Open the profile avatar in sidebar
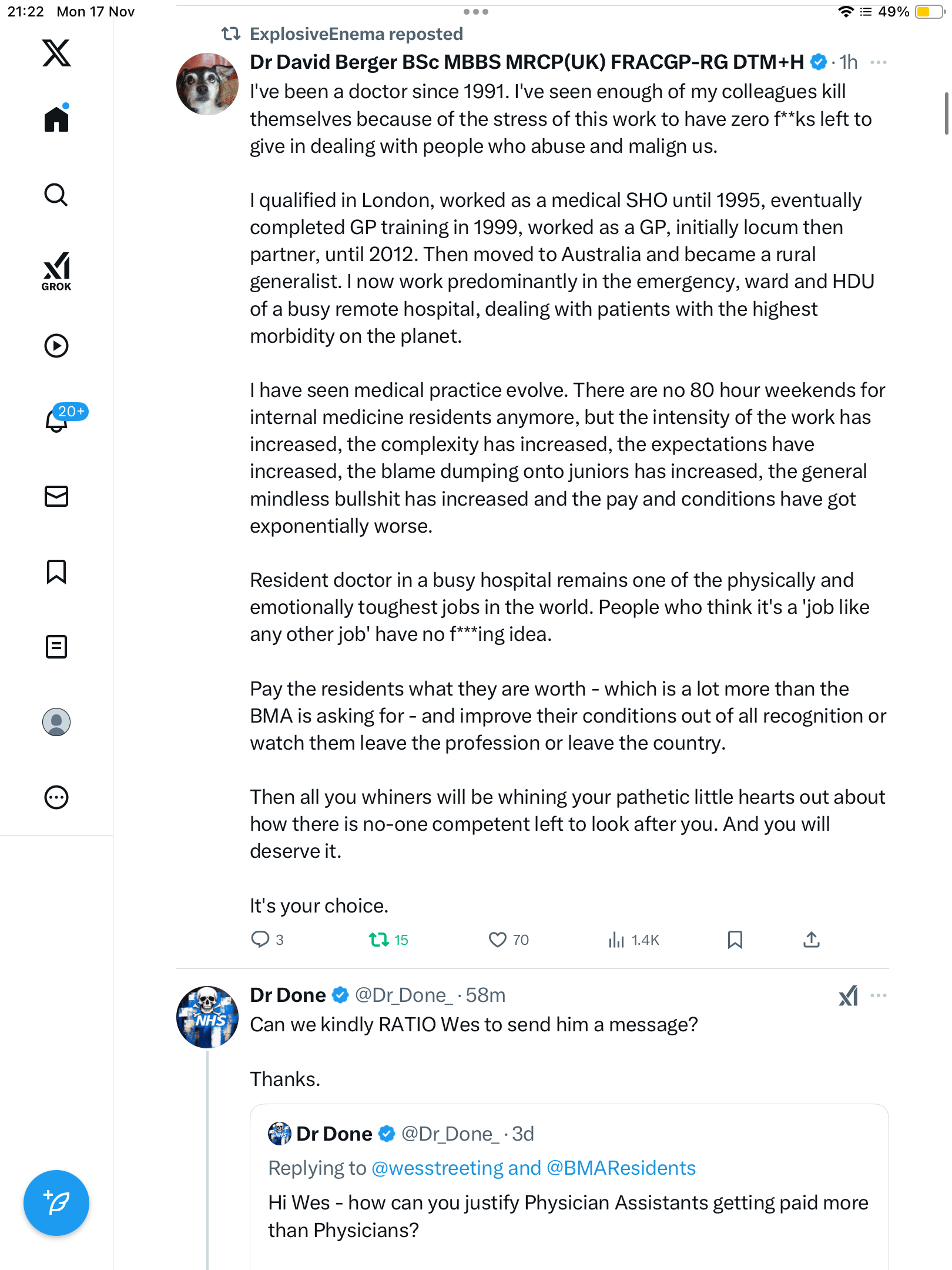Viewport: 952px width, 1270px height. tap(56, 722)
